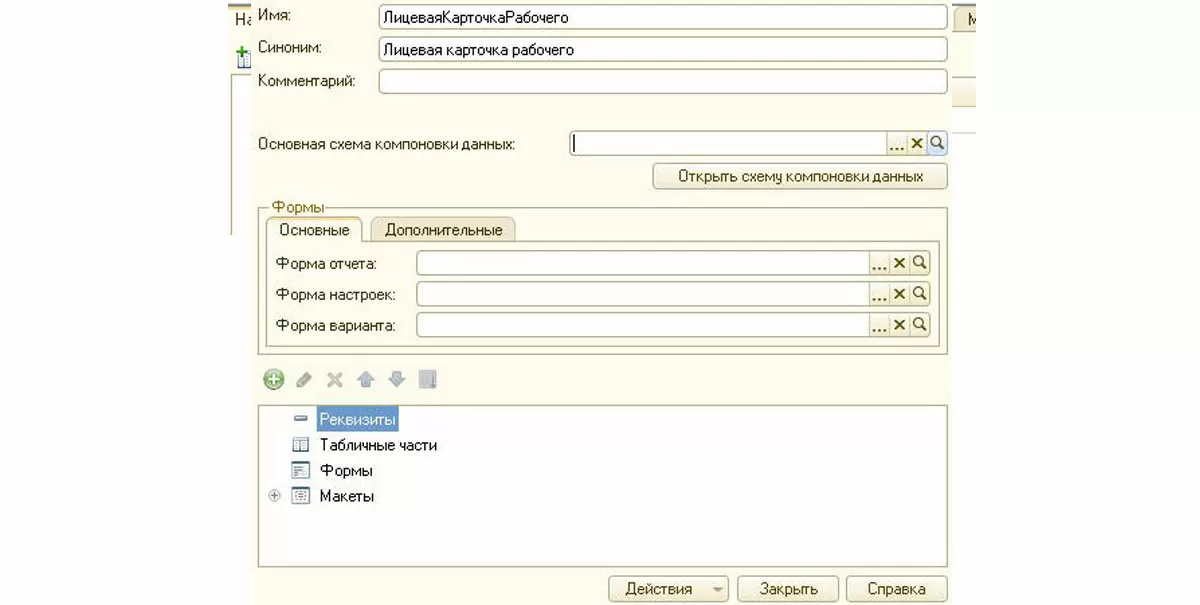The image size is (1200, 605).
Task: Open magnifier for Основная схема компоновки данных
Action: [x=937, y=144]
